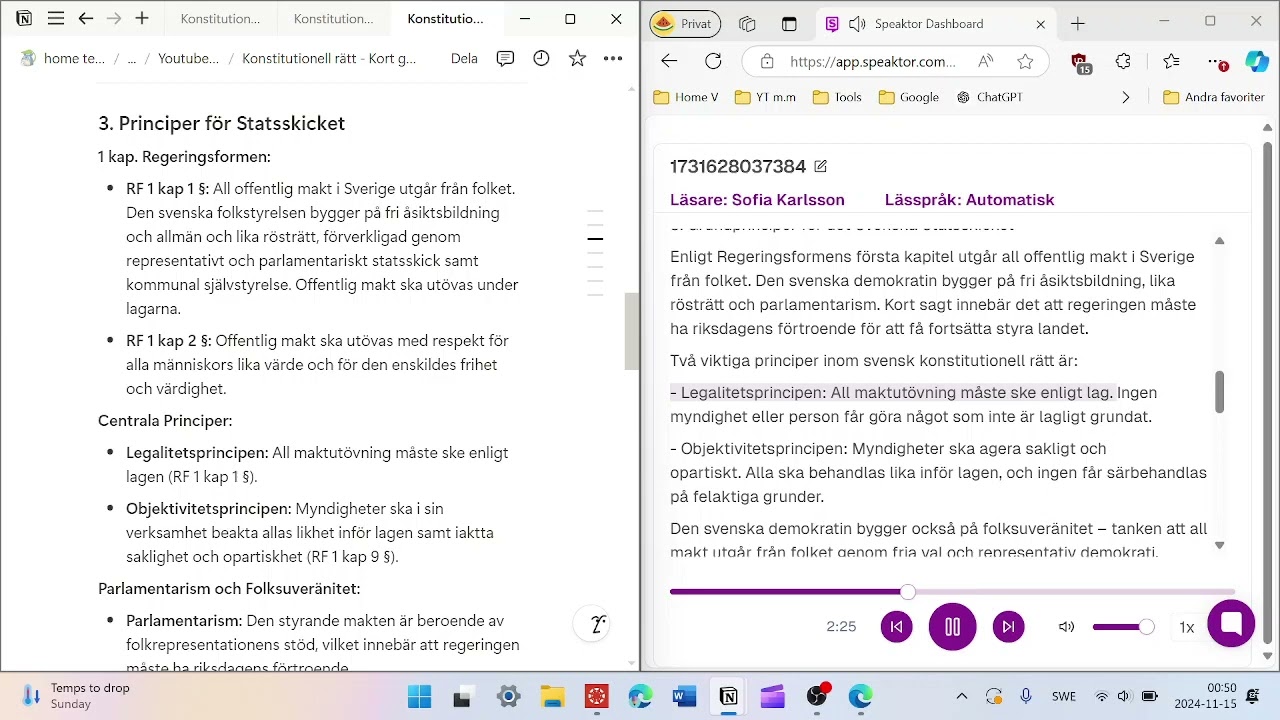Viewport: 1280px width, 720px height.
Task: Open the ad blocker extension icon
Action: [1080, 63]
